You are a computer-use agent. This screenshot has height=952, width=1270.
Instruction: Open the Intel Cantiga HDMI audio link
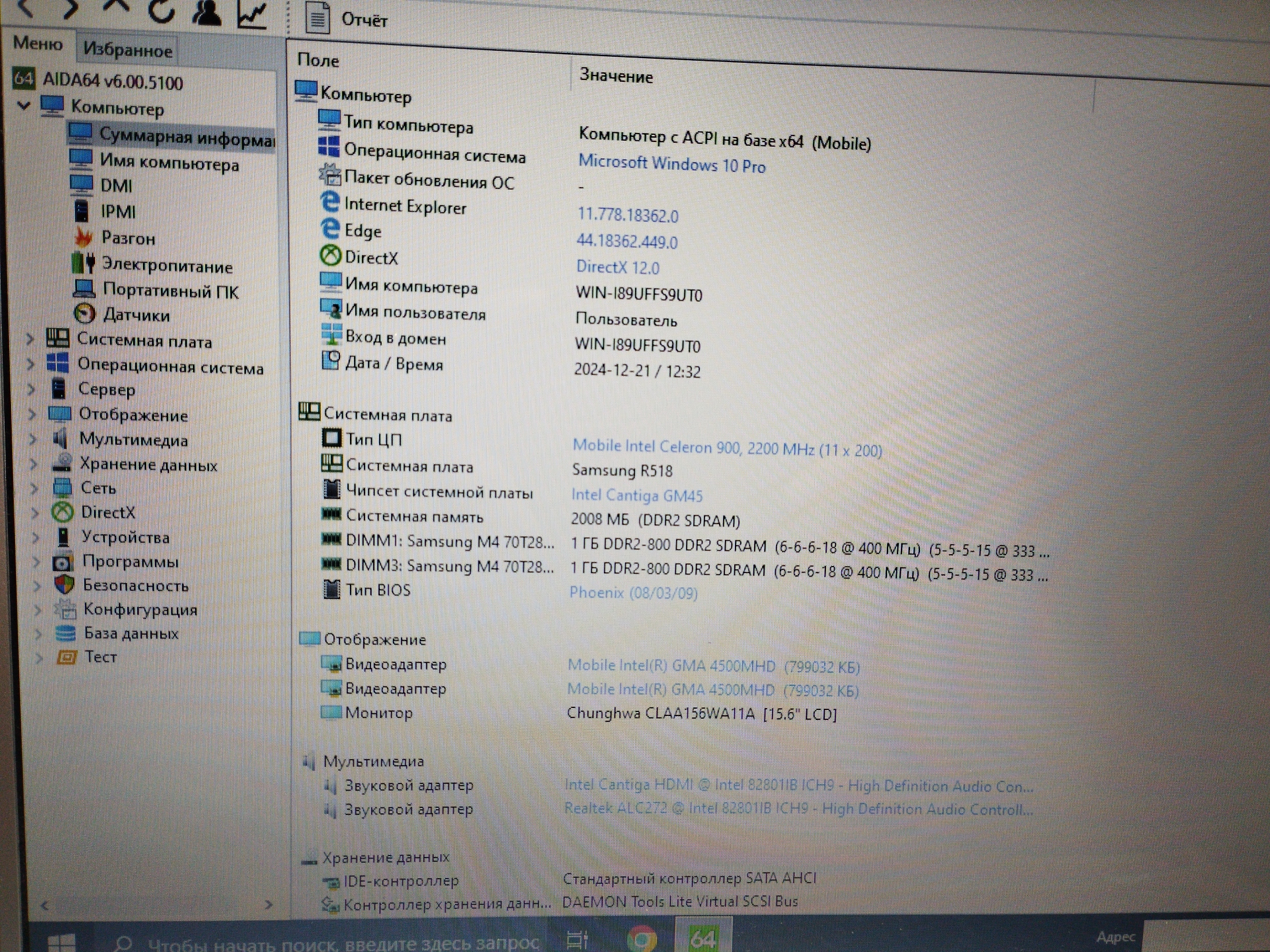coord(798,785)
